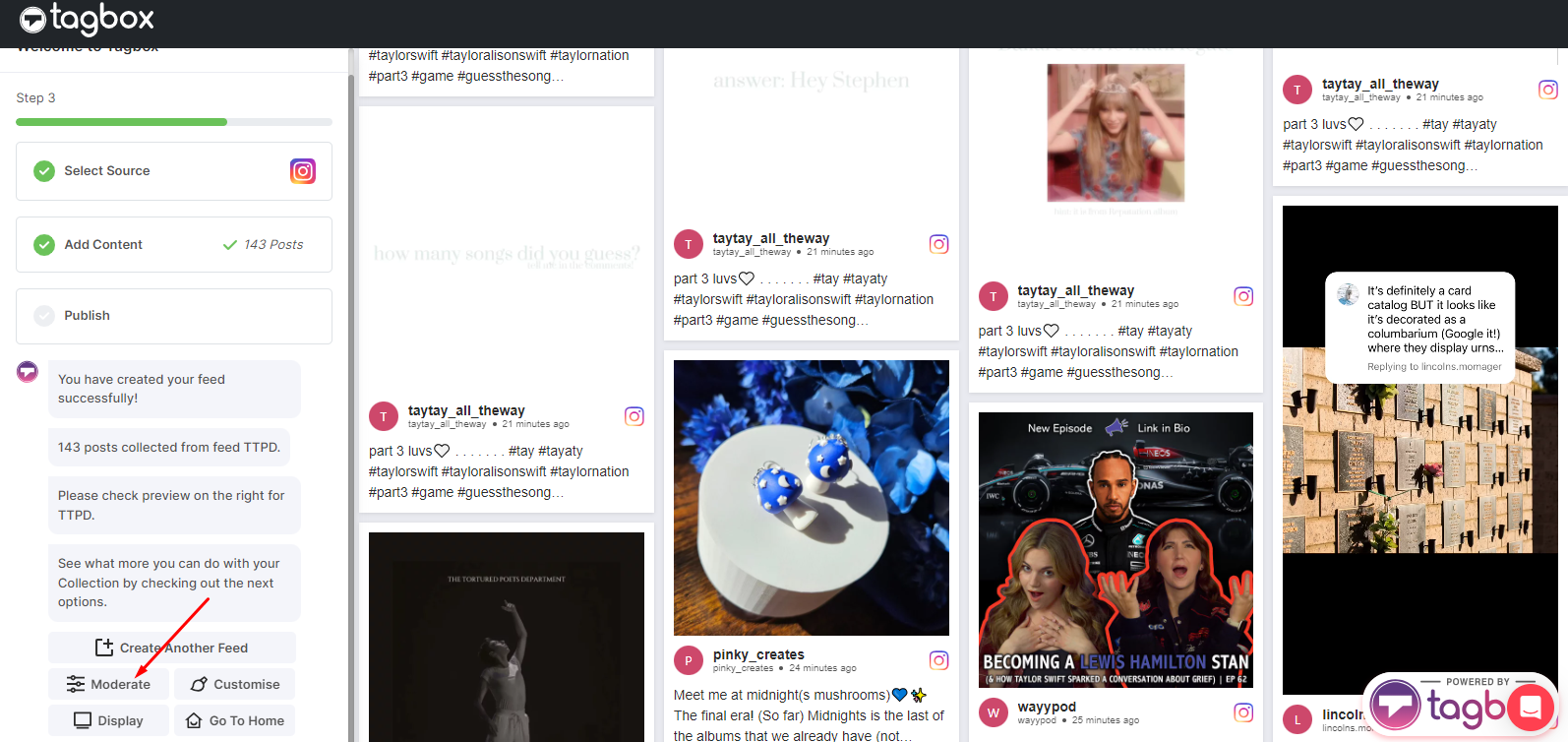Click 'how many songs did you guess?' image
Image resolution: width=1568 pixels, height=742 pixels.
coord(507,254)
